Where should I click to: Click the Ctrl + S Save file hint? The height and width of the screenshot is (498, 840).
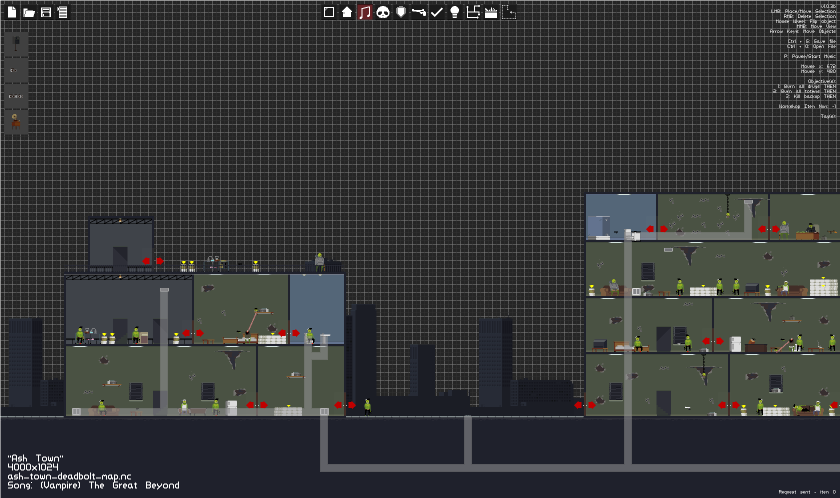812,41
